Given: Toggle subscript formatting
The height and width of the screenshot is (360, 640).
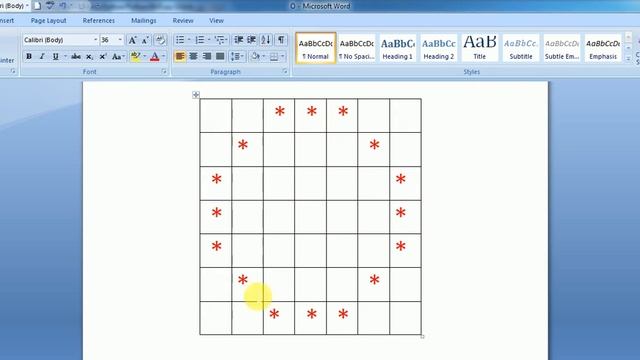Looking at the screenshot, I should (x=89, y=56).
